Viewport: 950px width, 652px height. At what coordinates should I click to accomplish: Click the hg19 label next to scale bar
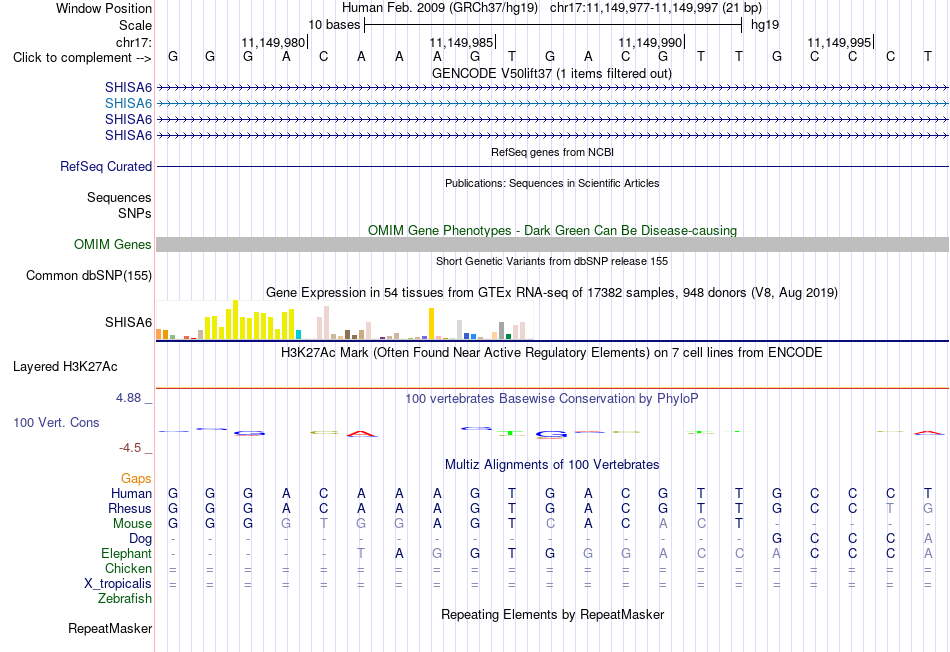click(x=765, y=25)
